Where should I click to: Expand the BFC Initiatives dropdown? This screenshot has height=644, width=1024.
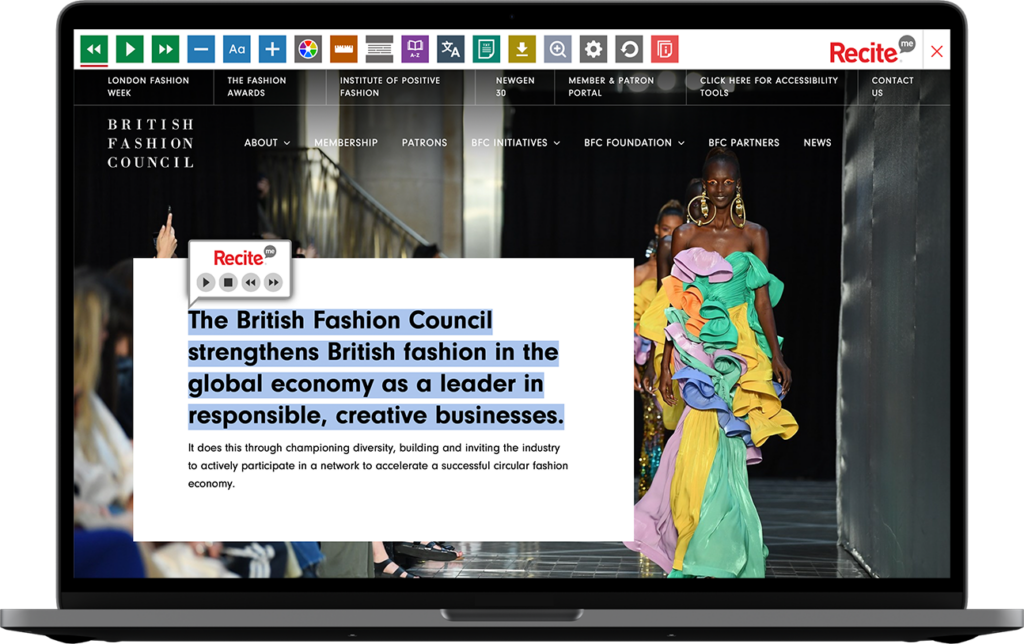[x=515, y=142]
